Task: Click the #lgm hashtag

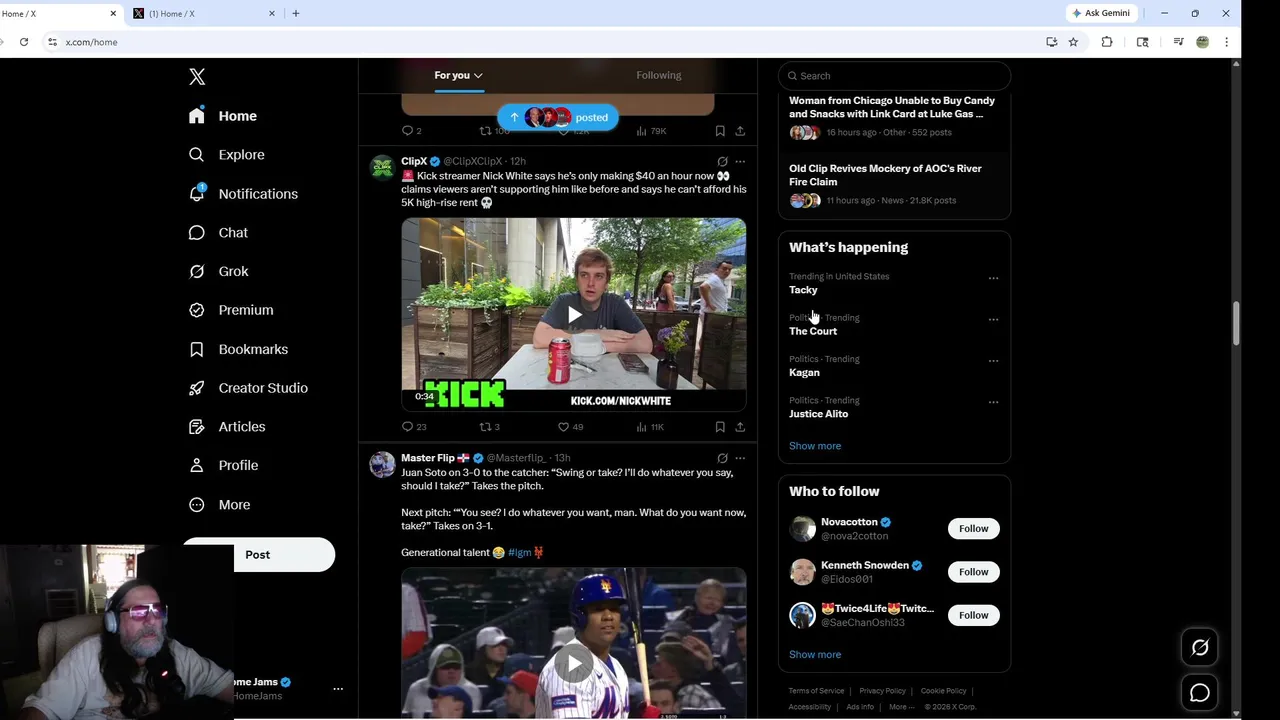Action: pyautogui.click(x=520, y=552)
